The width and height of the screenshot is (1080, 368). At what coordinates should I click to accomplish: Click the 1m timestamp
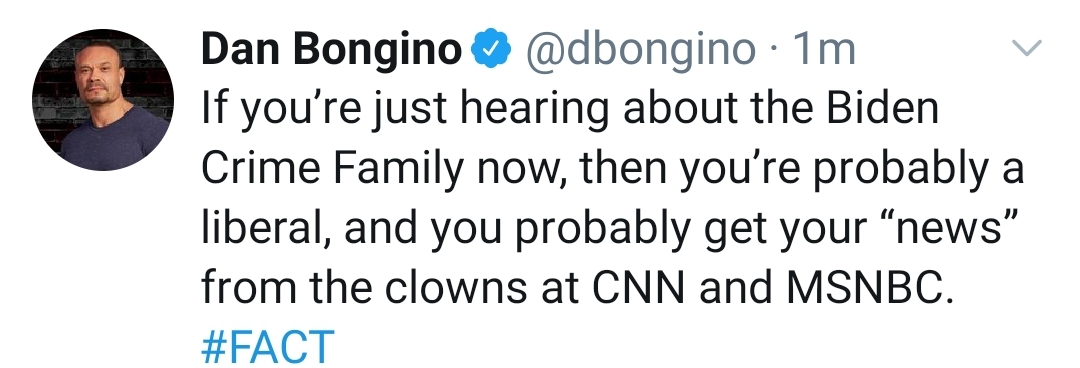824,50
